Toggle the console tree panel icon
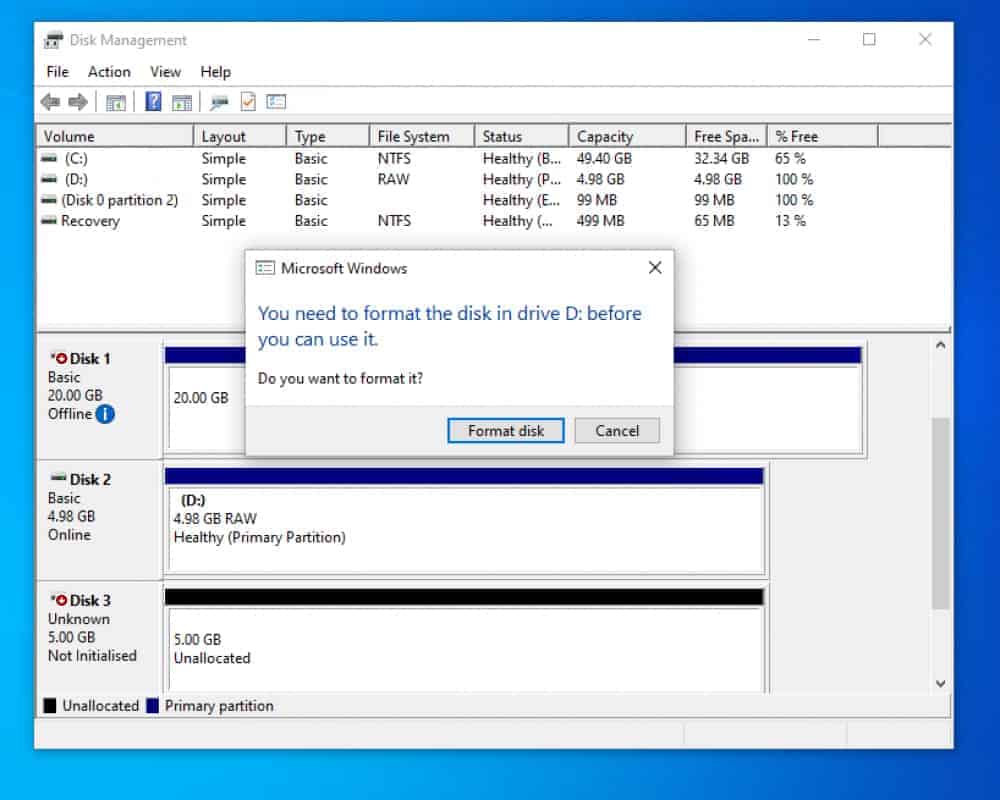 [116, 101]
